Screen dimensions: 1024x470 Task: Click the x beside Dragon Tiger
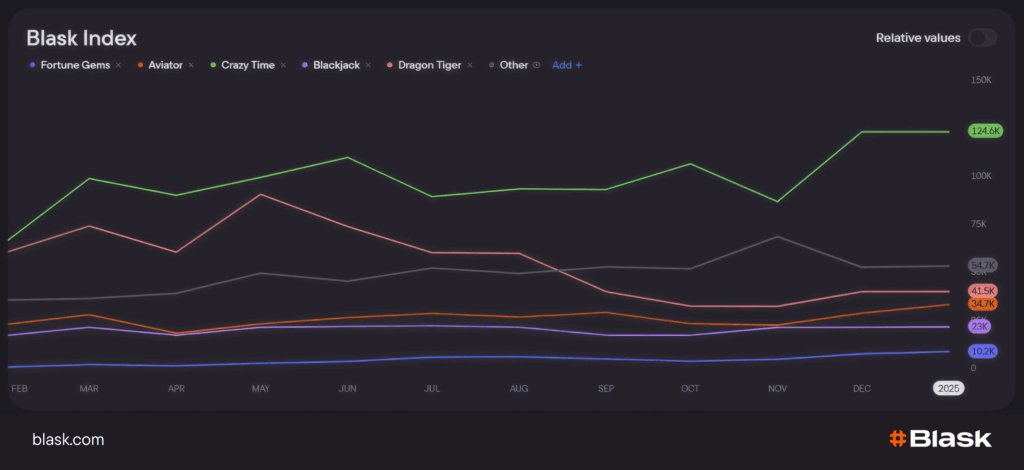[x=469, y=65]
